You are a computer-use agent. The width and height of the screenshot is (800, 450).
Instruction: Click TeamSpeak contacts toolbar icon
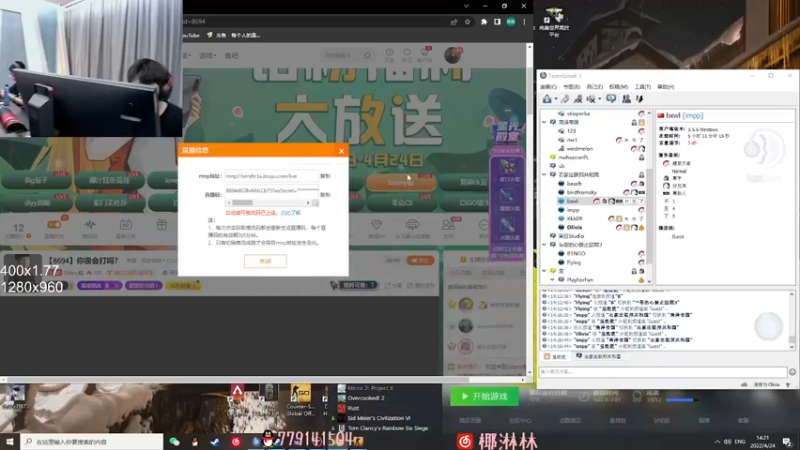point(626,99)
